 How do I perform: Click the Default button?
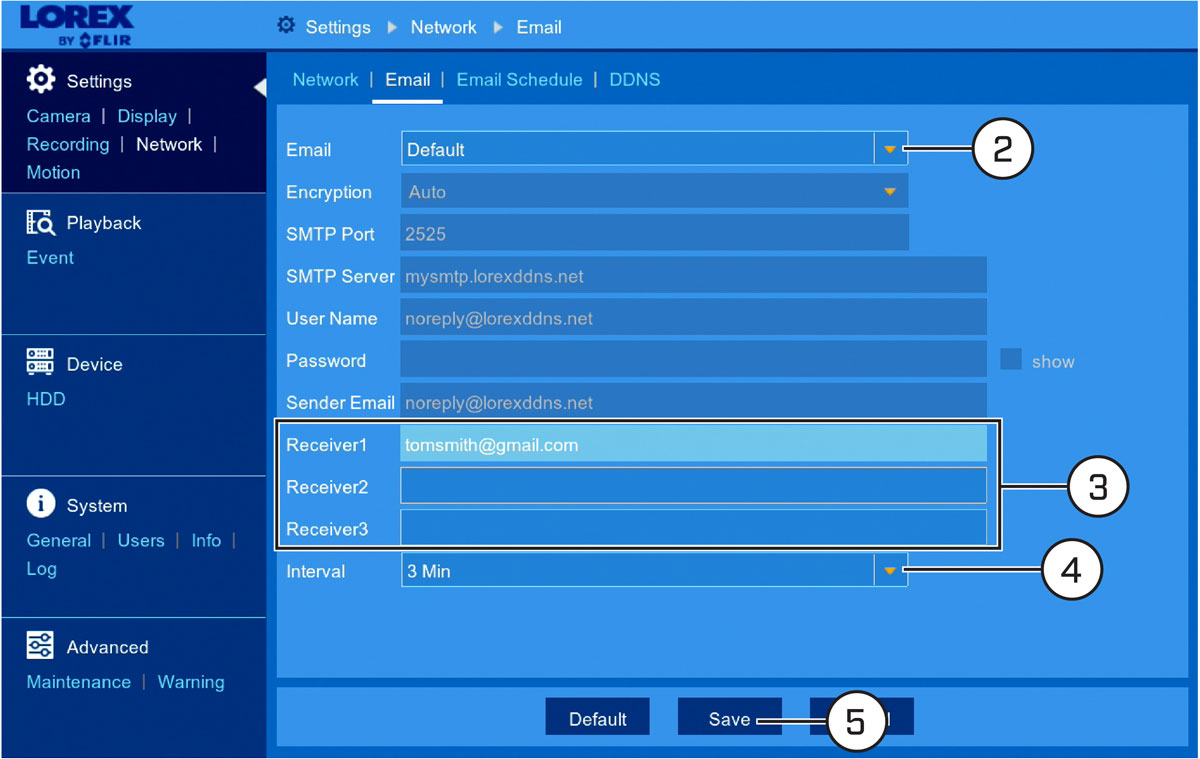[598, 718]
